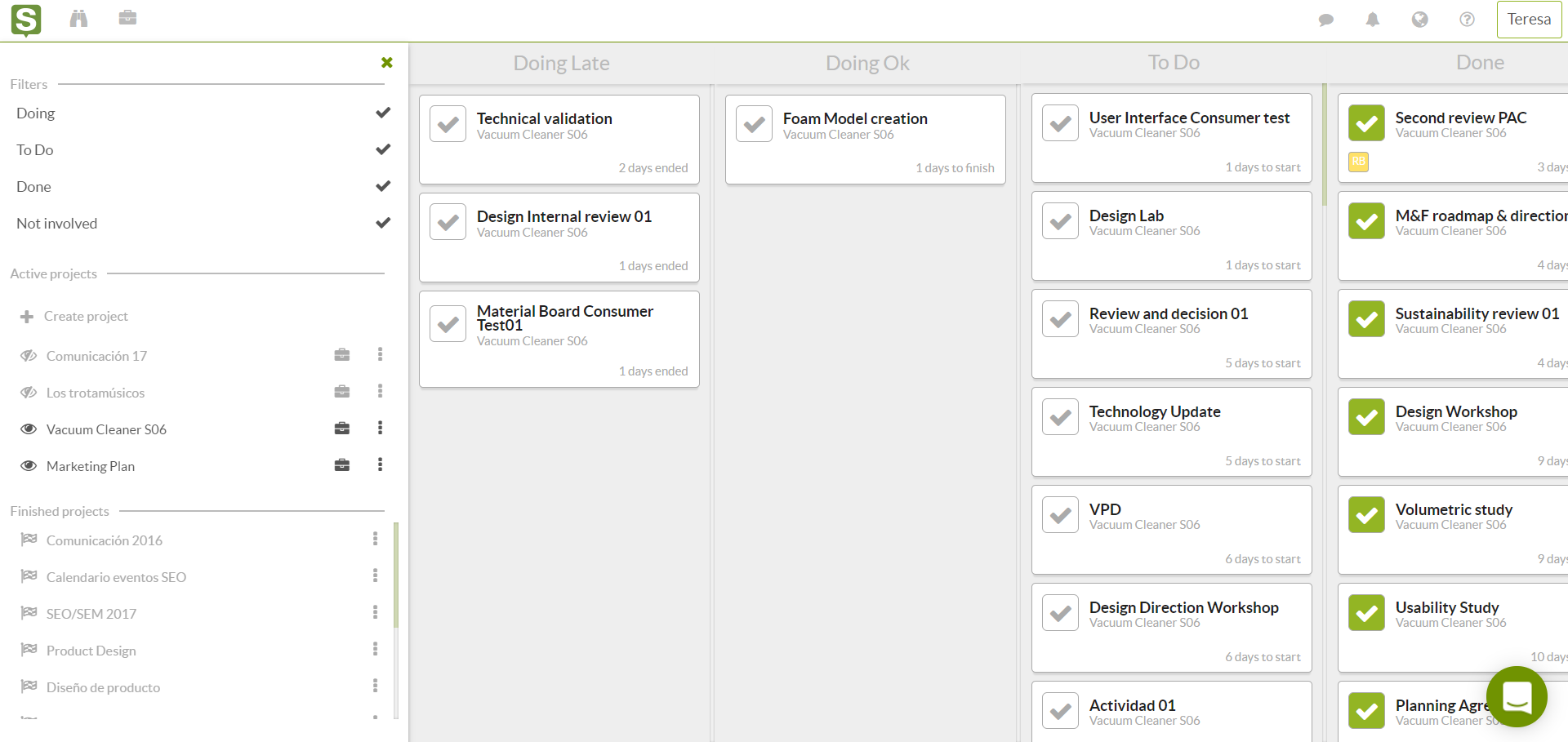The width and height of the screenshot is (1568, 742).
Task: Open the Teresa user menu
Action: point(1529,20)
